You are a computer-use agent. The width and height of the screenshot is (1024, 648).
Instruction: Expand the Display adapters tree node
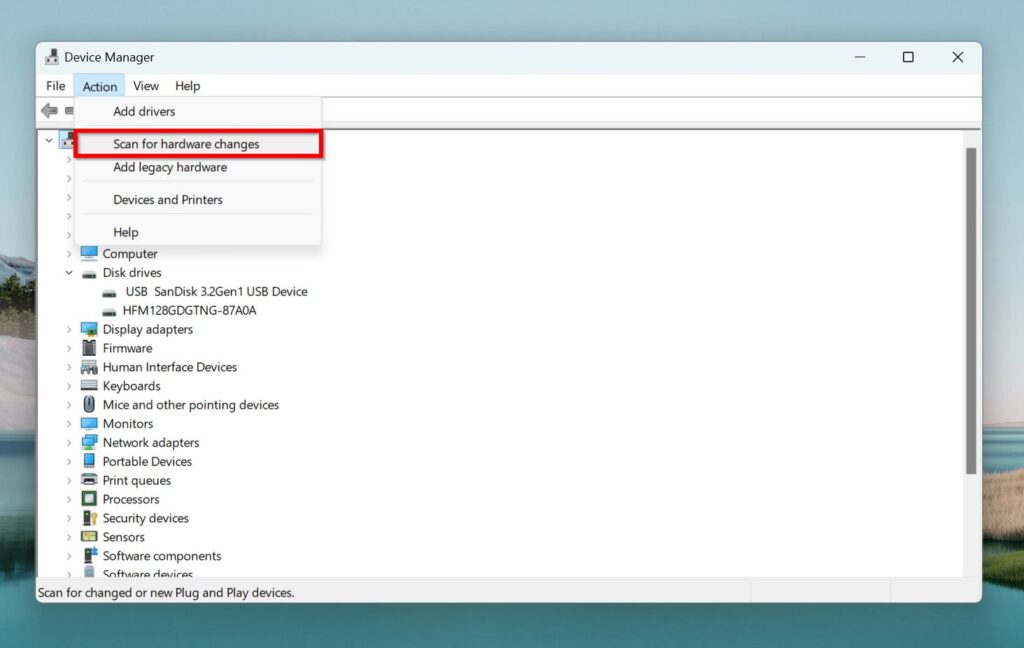point(69,329)
